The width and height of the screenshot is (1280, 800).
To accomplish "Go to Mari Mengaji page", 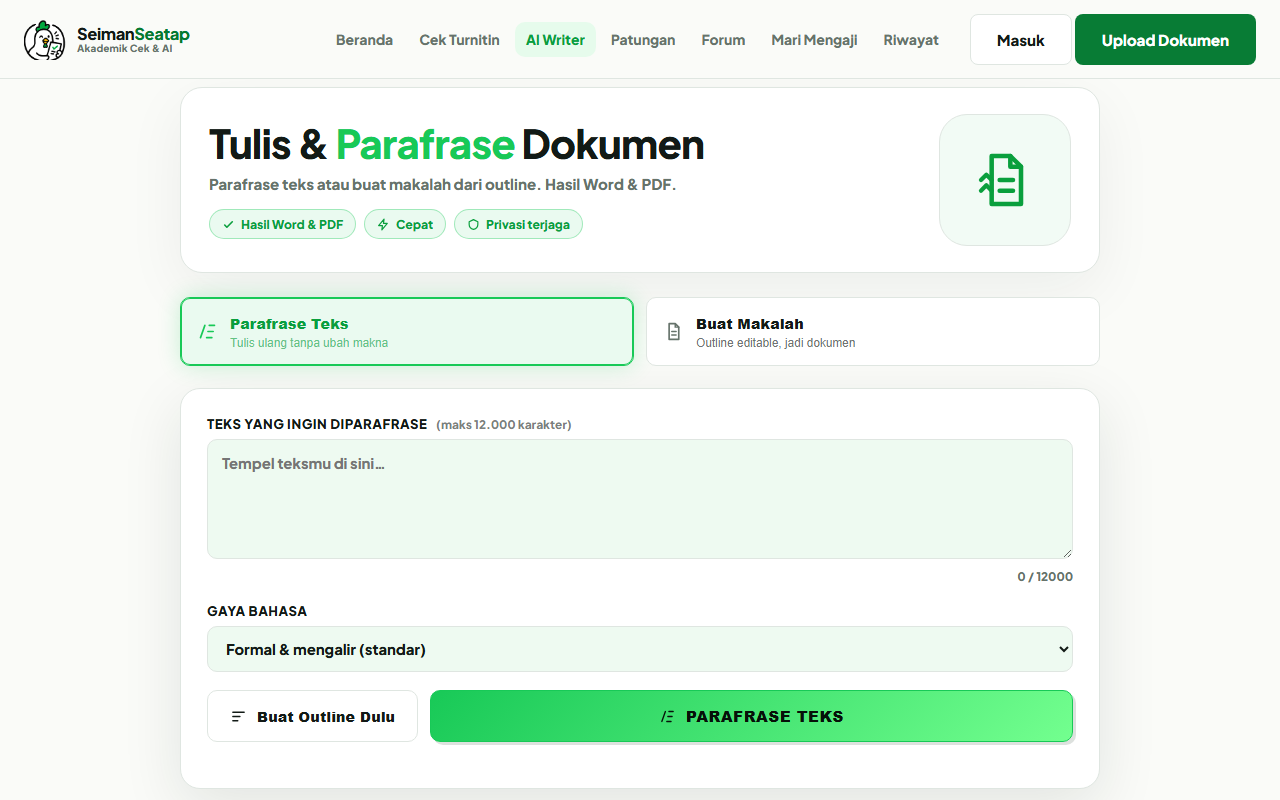I will pos(814,40).
